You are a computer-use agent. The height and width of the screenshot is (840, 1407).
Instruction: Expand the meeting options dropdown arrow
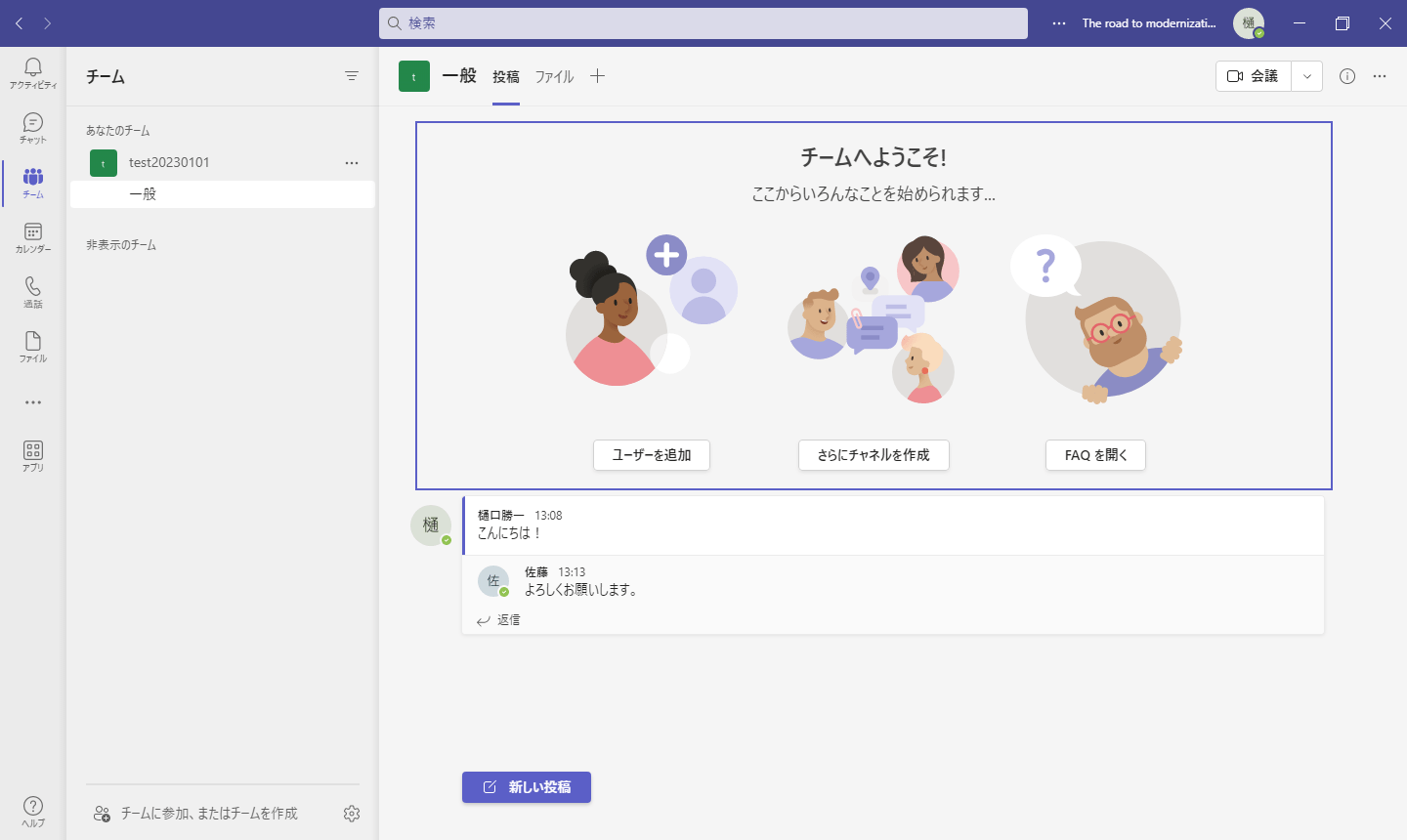coord(1306,76)
